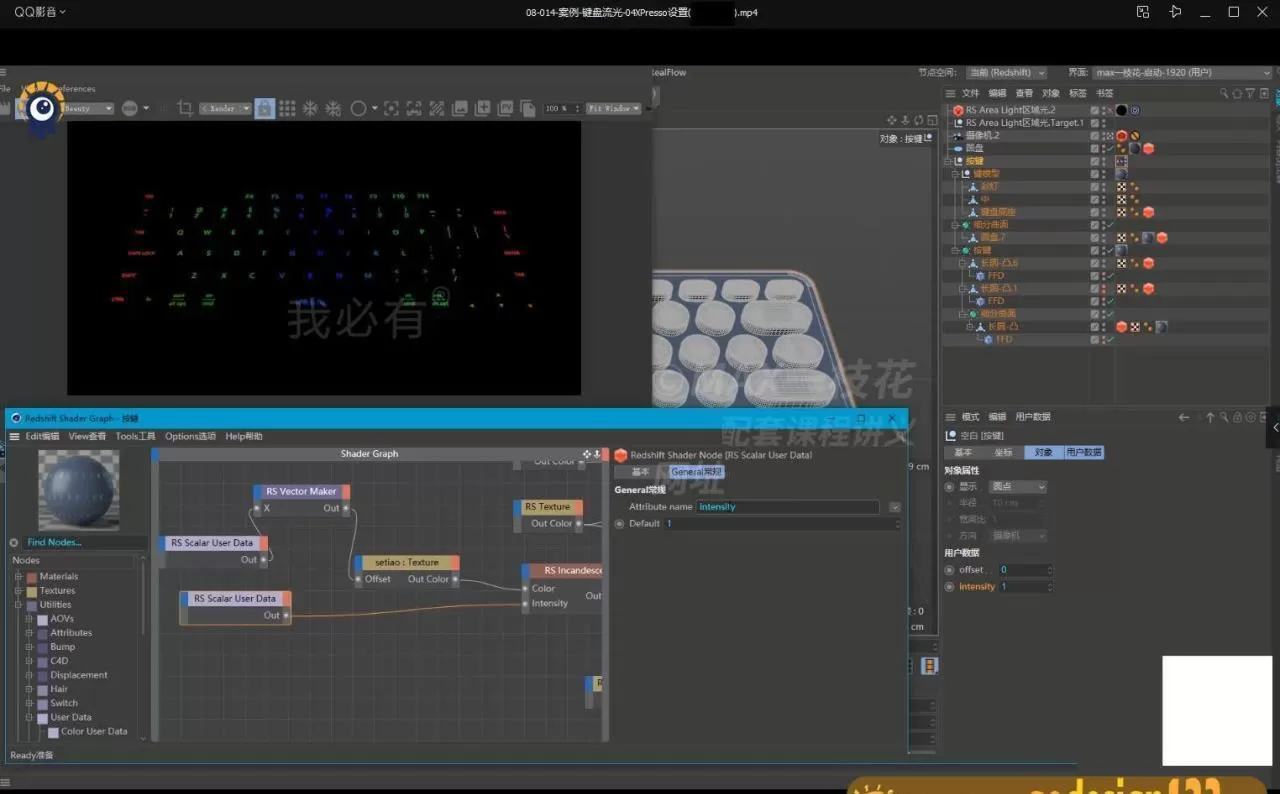Click the back arrow in attributes panel
Image resolution: width=1280 pixels, height=794 pixels.
pyautogui.click(x=1184, y=417)
